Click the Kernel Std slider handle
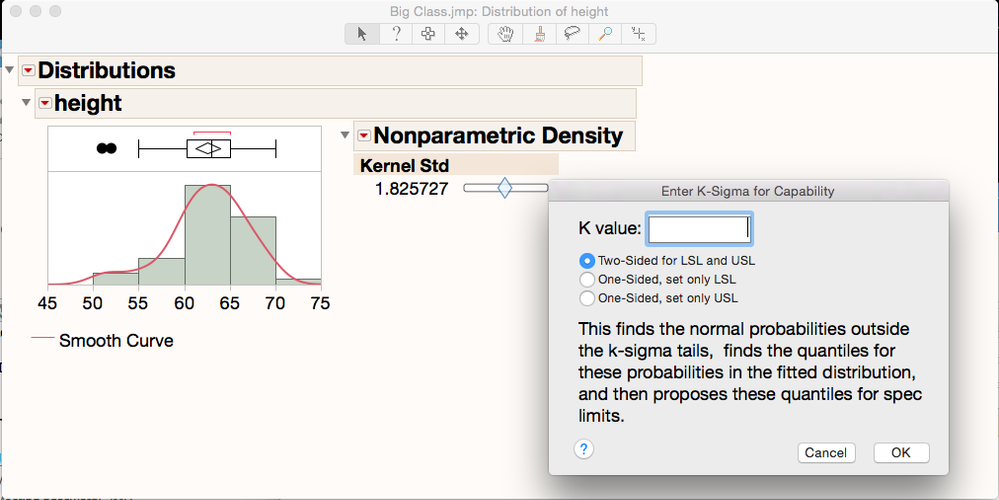 505,189
